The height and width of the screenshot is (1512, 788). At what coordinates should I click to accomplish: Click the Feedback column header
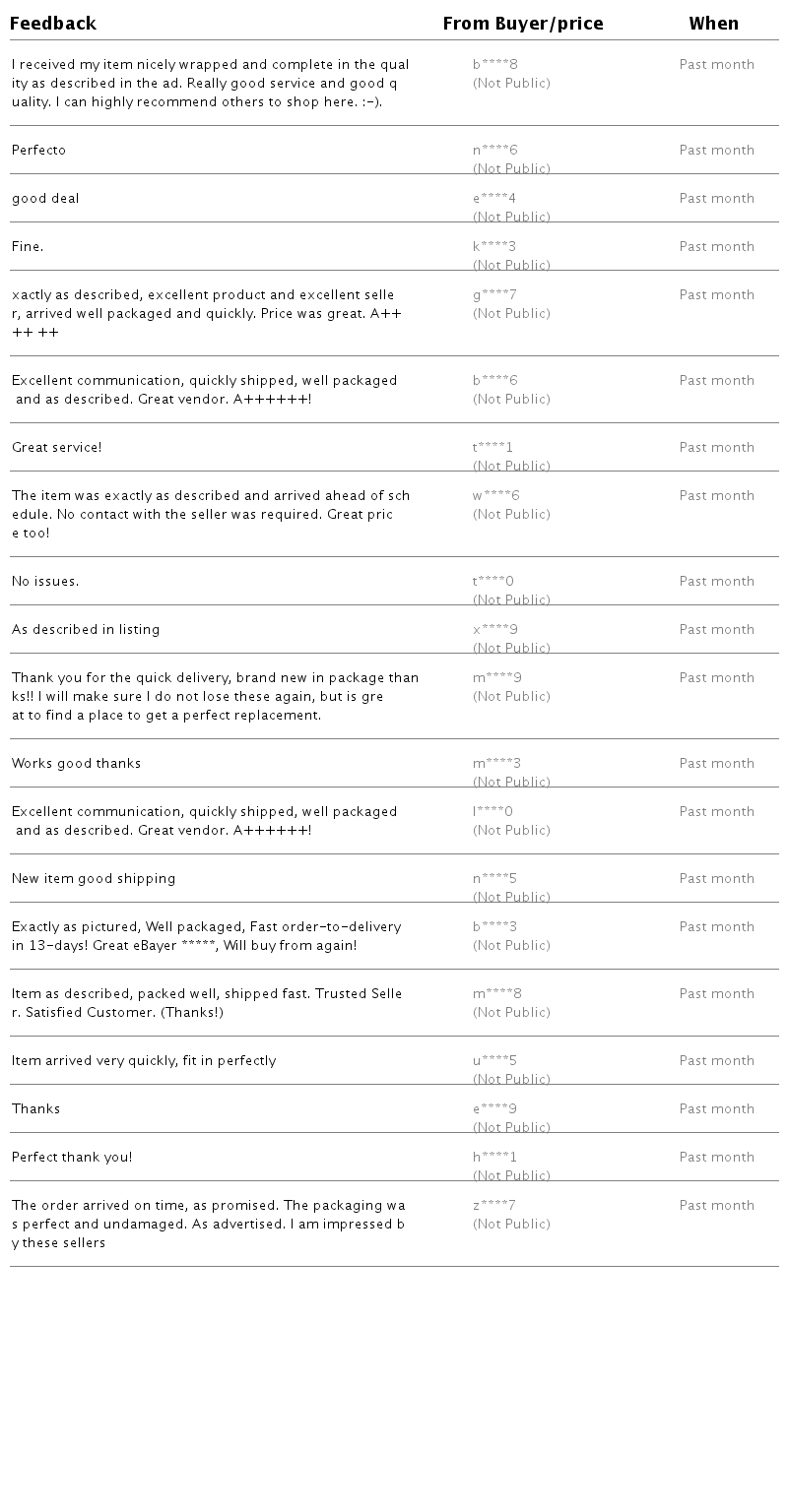pos(53,24)
